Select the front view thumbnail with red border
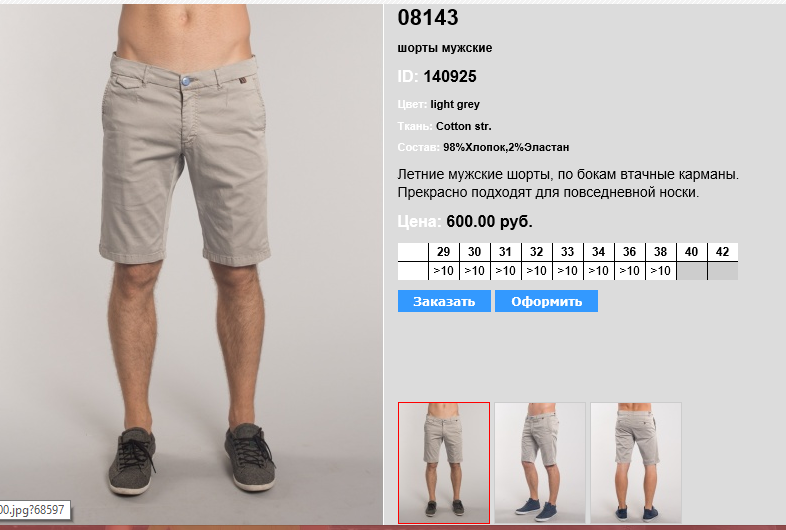 point(444,463)
